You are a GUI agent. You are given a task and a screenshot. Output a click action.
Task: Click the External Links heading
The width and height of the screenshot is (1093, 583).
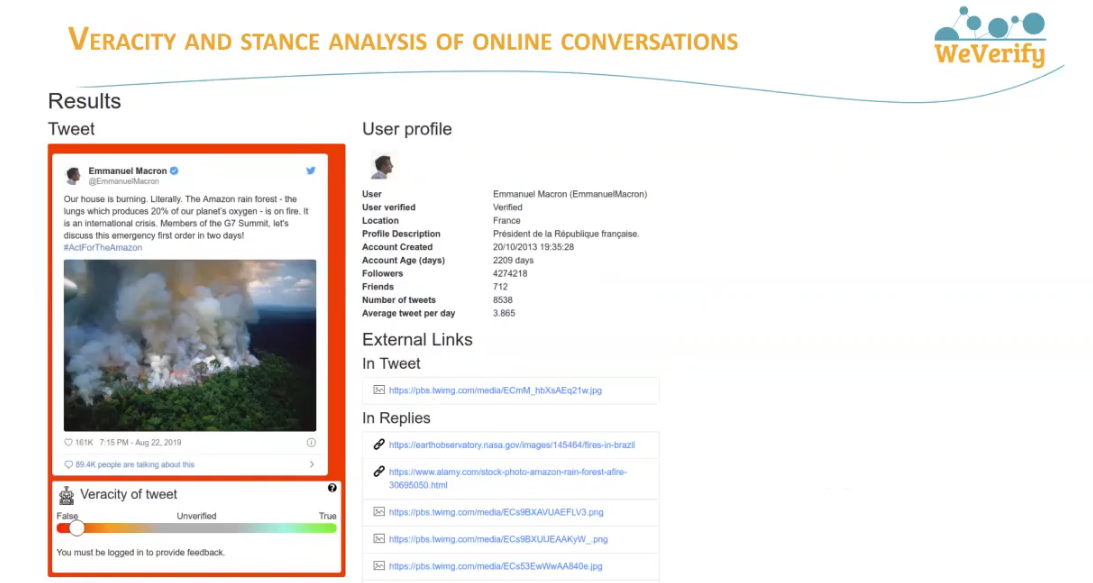pos(418,340)
